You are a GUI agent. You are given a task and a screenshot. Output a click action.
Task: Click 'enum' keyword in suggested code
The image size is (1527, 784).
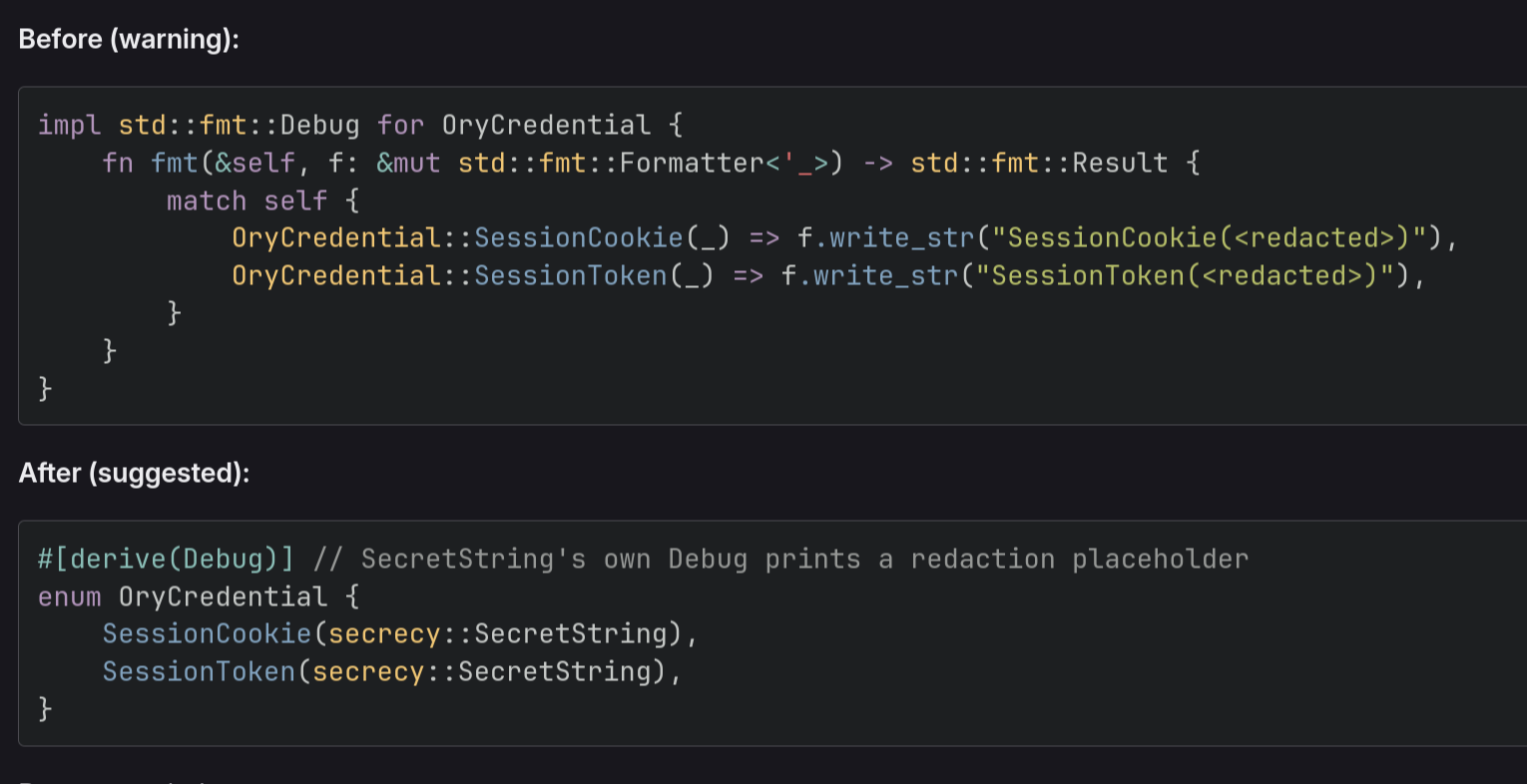click(x=70, y=596)
